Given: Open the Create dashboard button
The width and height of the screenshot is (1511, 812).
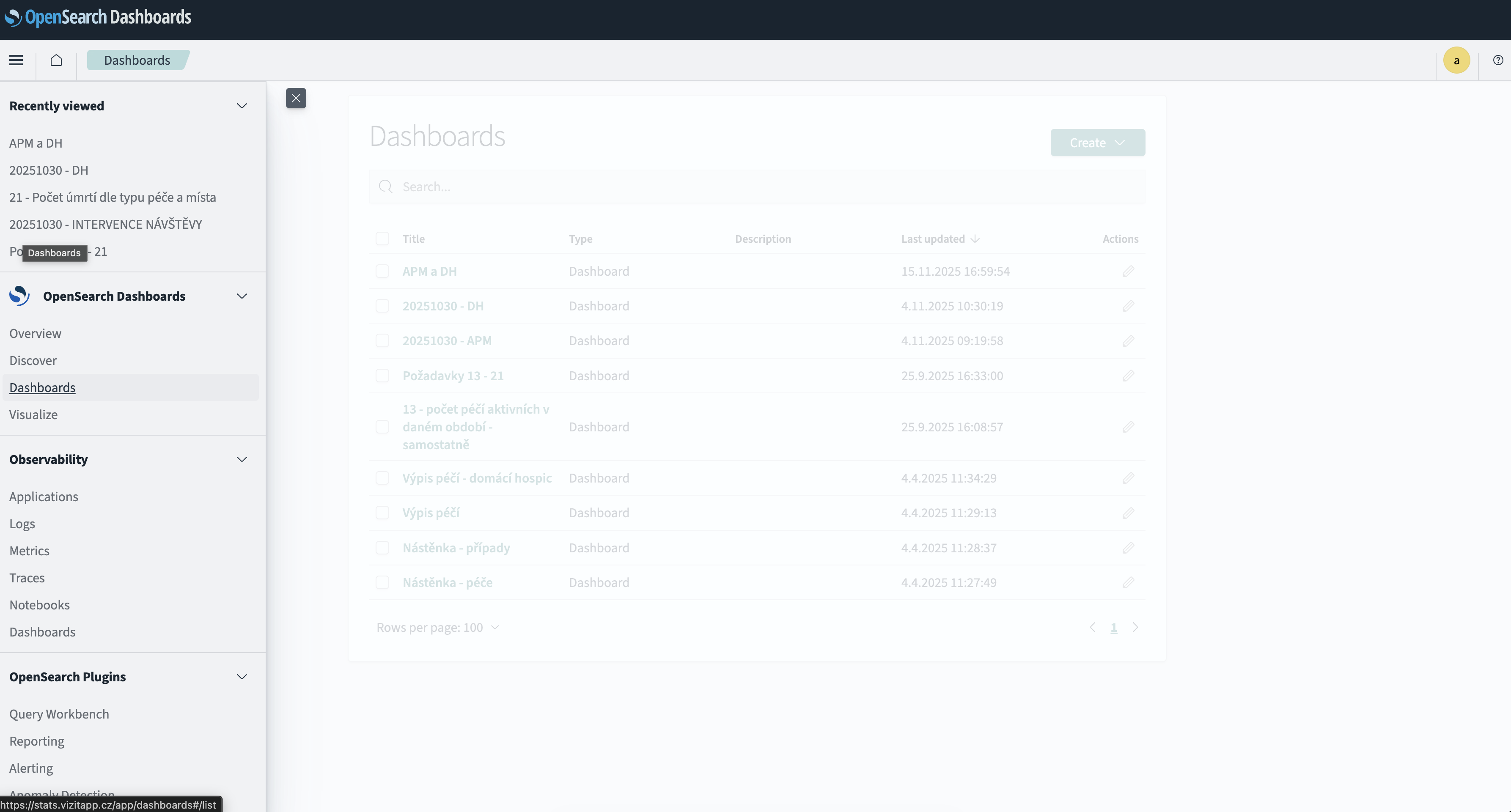Looking at the screenshot, I should 1097,143.
